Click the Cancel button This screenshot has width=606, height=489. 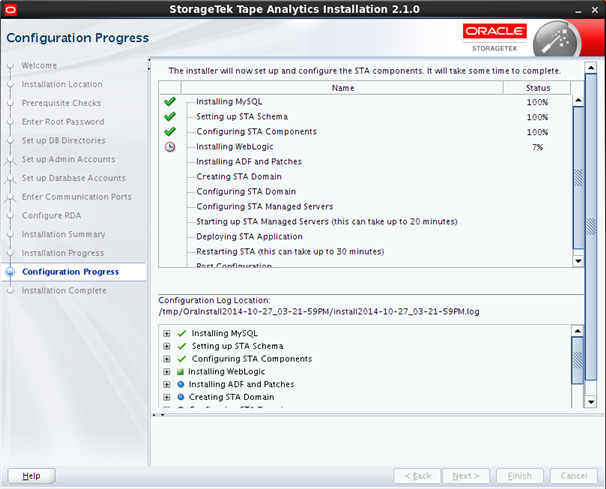tap(574, 476)
